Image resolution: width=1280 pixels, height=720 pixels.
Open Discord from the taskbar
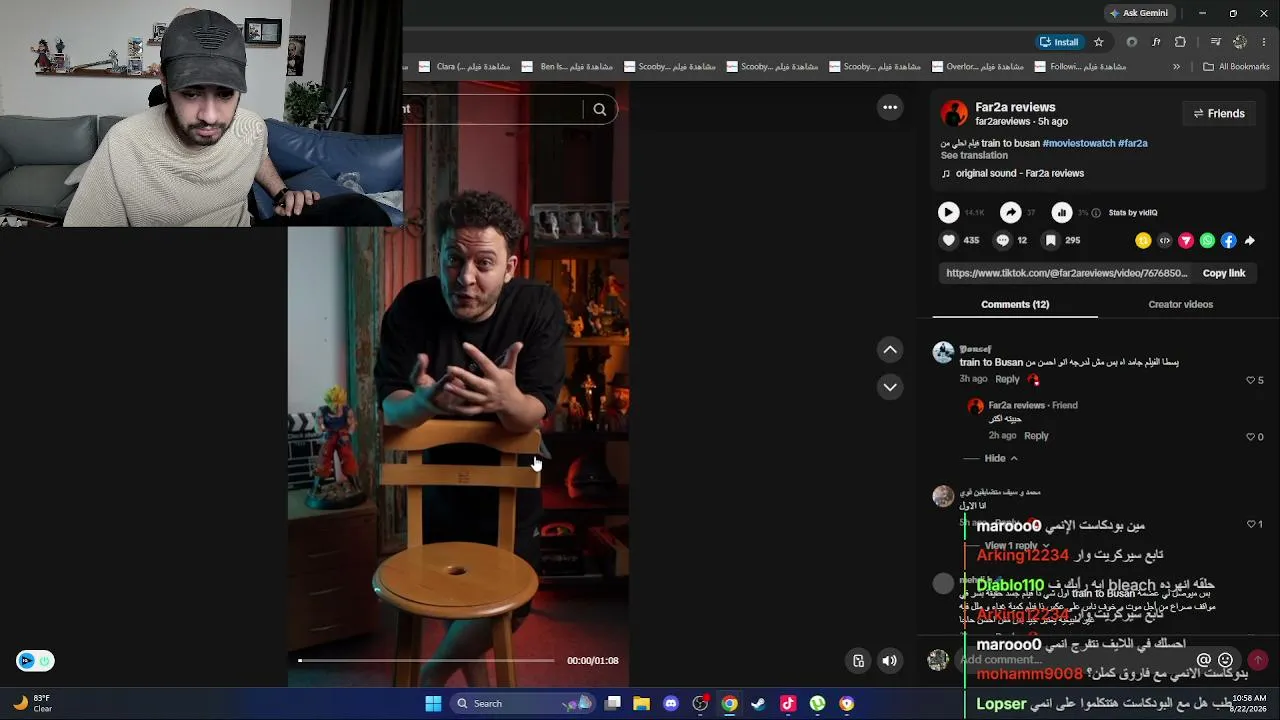671,704
